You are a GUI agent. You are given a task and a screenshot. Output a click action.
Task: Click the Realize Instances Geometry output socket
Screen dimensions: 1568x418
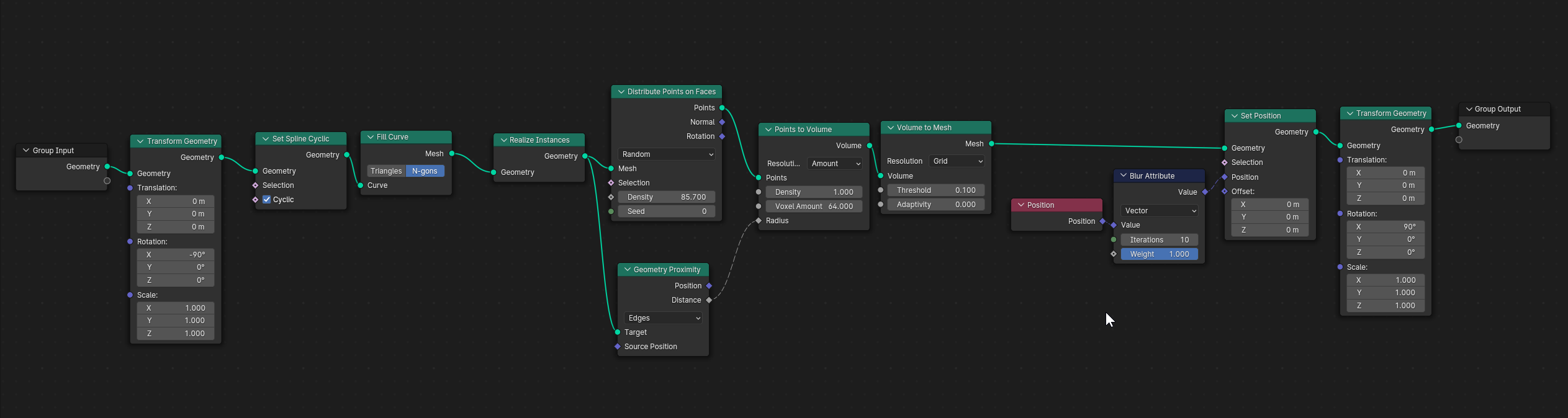point(585,156)
